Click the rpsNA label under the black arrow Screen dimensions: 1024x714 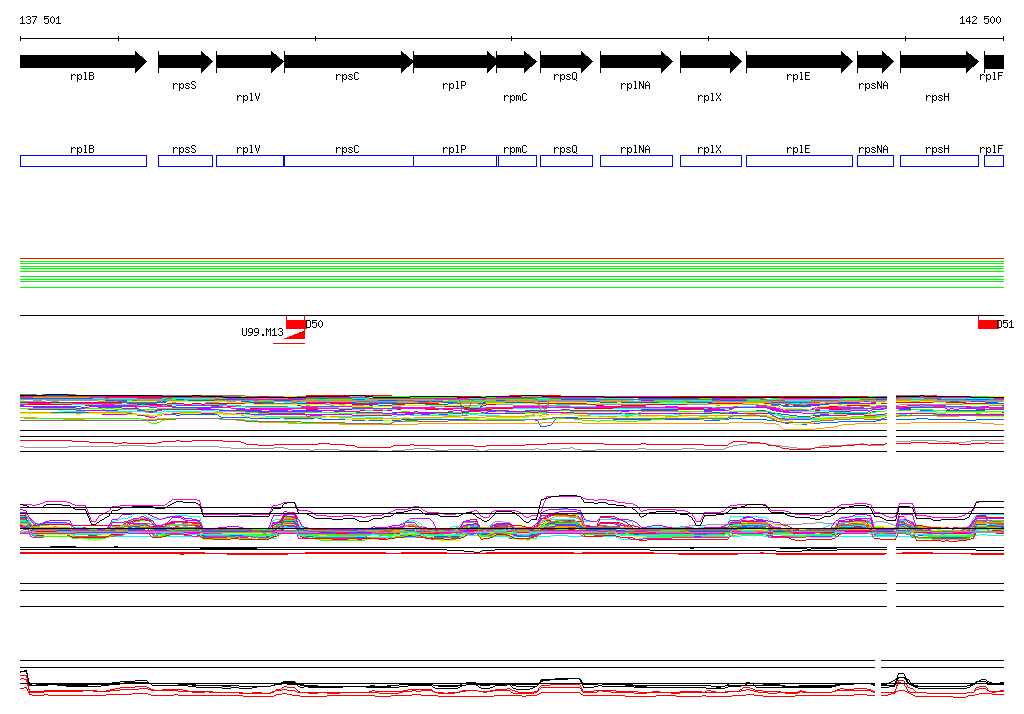(873, 86)
